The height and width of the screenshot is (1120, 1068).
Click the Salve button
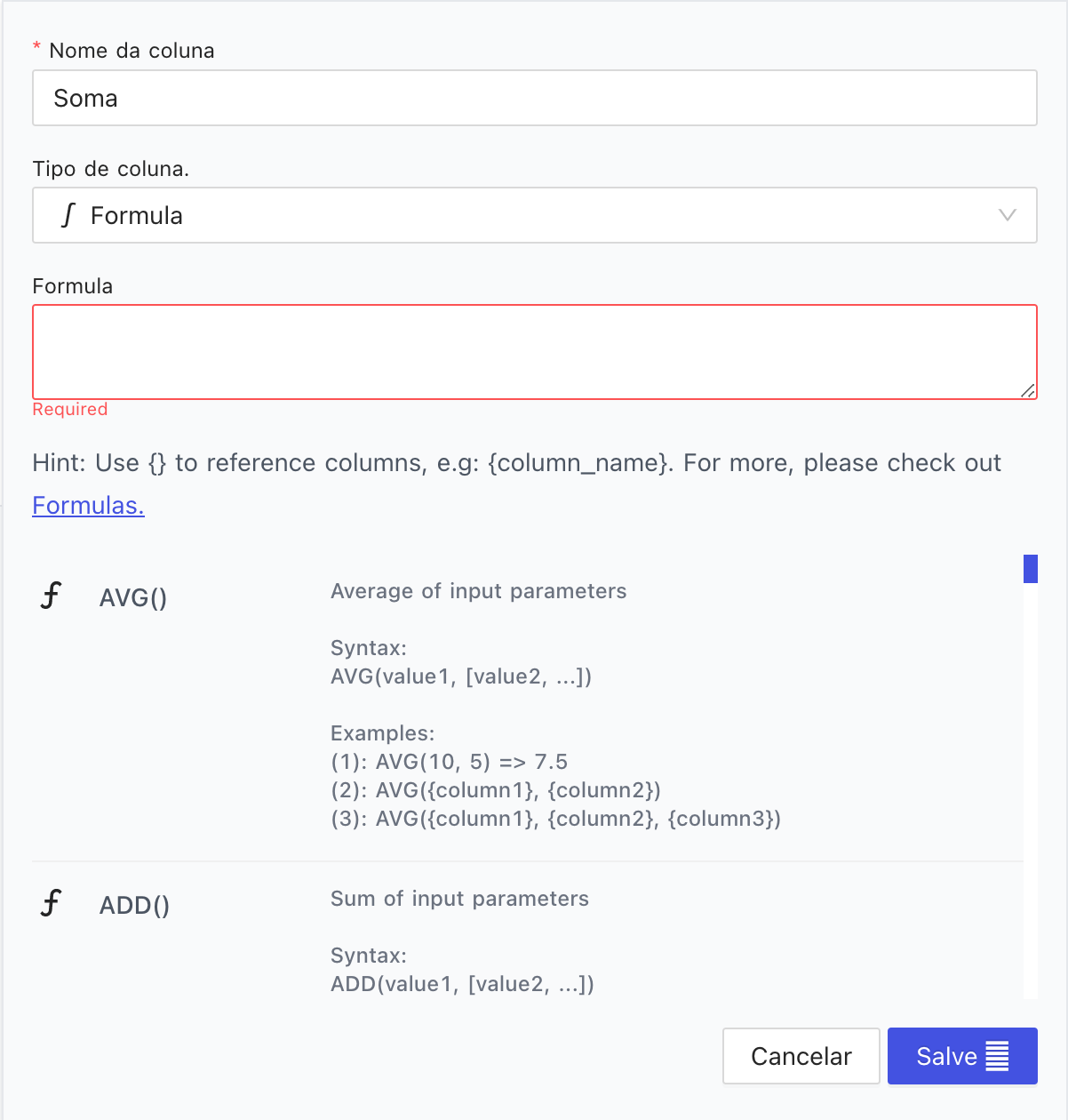961,1056
